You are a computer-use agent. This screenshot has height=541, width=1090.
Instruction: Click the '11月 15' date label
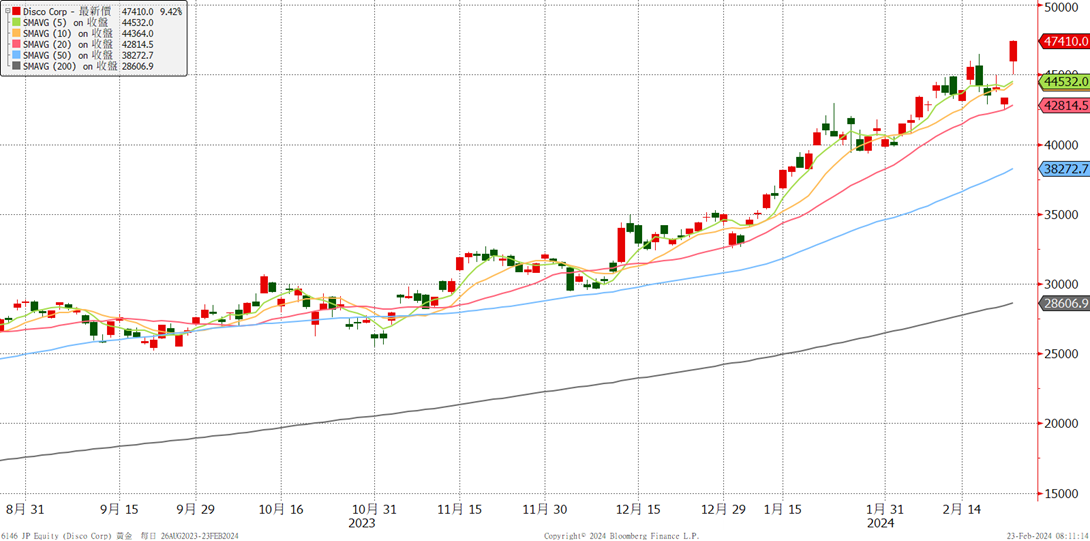tap(458, 510)
